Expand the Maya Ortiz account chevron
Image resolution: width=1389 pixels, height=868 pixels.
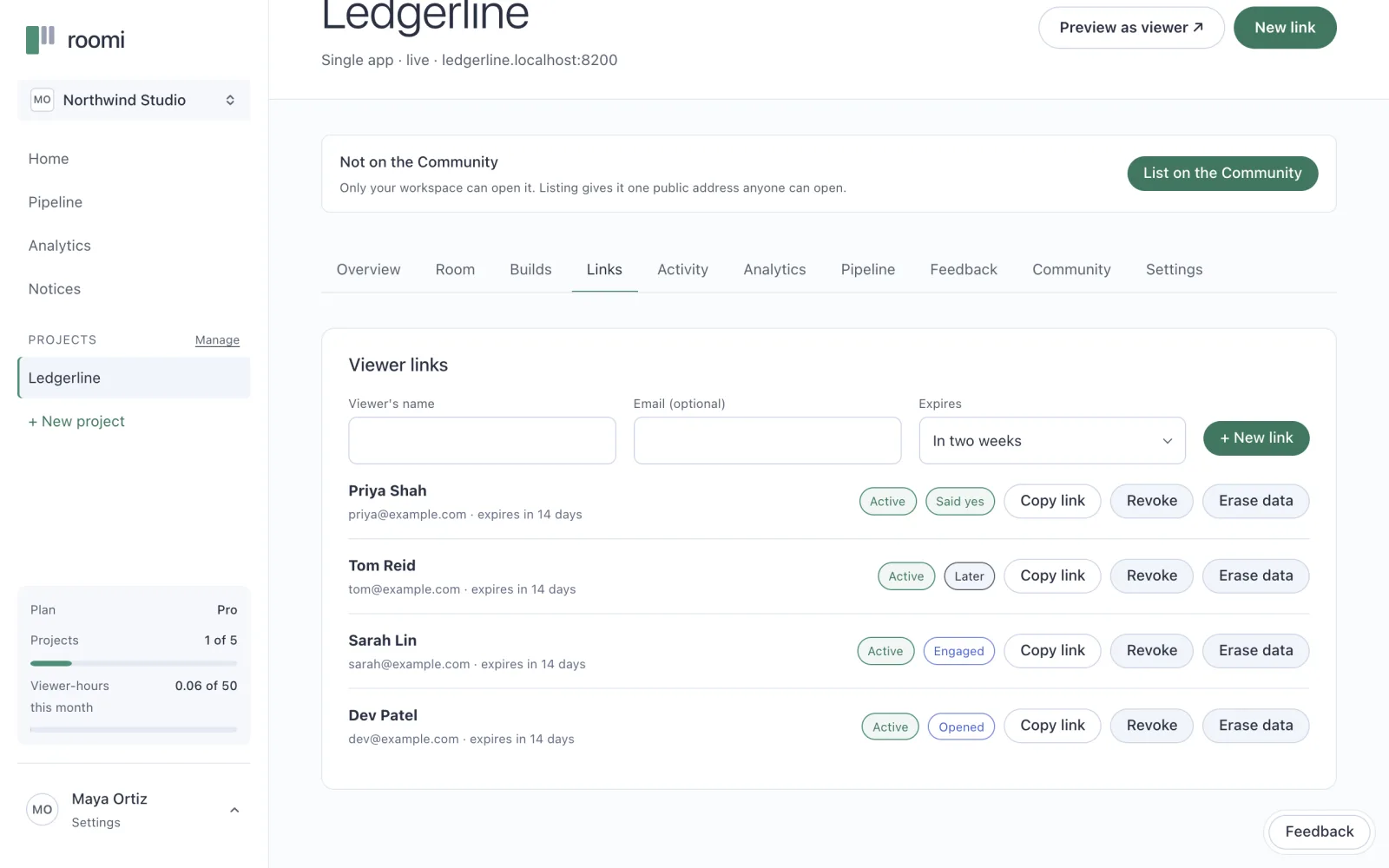pos(234,810)
